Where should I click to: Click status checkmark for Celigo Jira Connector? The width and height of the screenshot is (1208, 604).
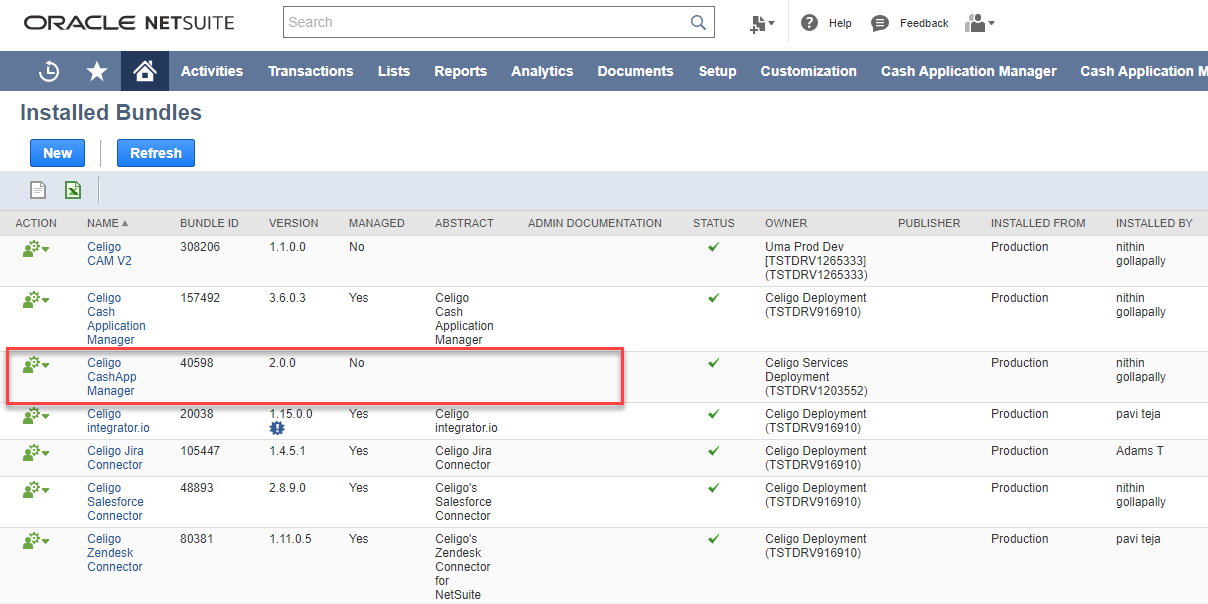tap(713, 451)
